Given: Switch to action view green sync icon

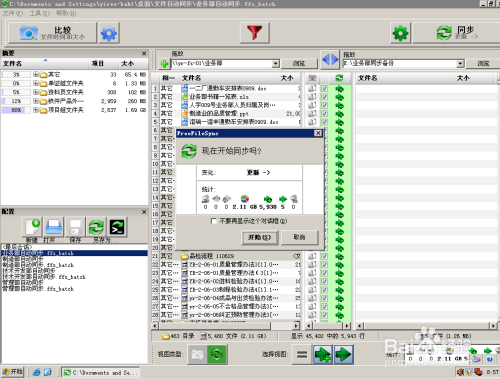Looking at the screenshot, I should [x=217, y=354].
